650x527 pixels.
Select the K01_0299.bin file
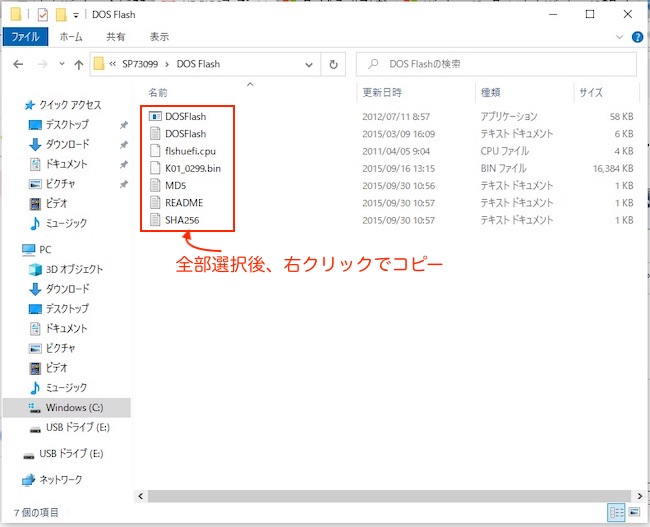193,169
